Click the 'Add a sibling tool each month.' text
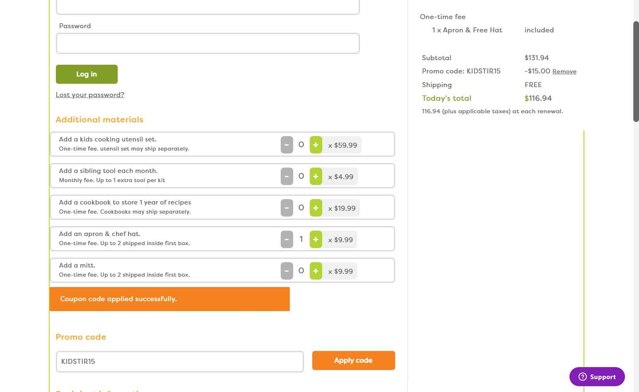This screenshot has width=639, height=392. click(x=108, y=171)
